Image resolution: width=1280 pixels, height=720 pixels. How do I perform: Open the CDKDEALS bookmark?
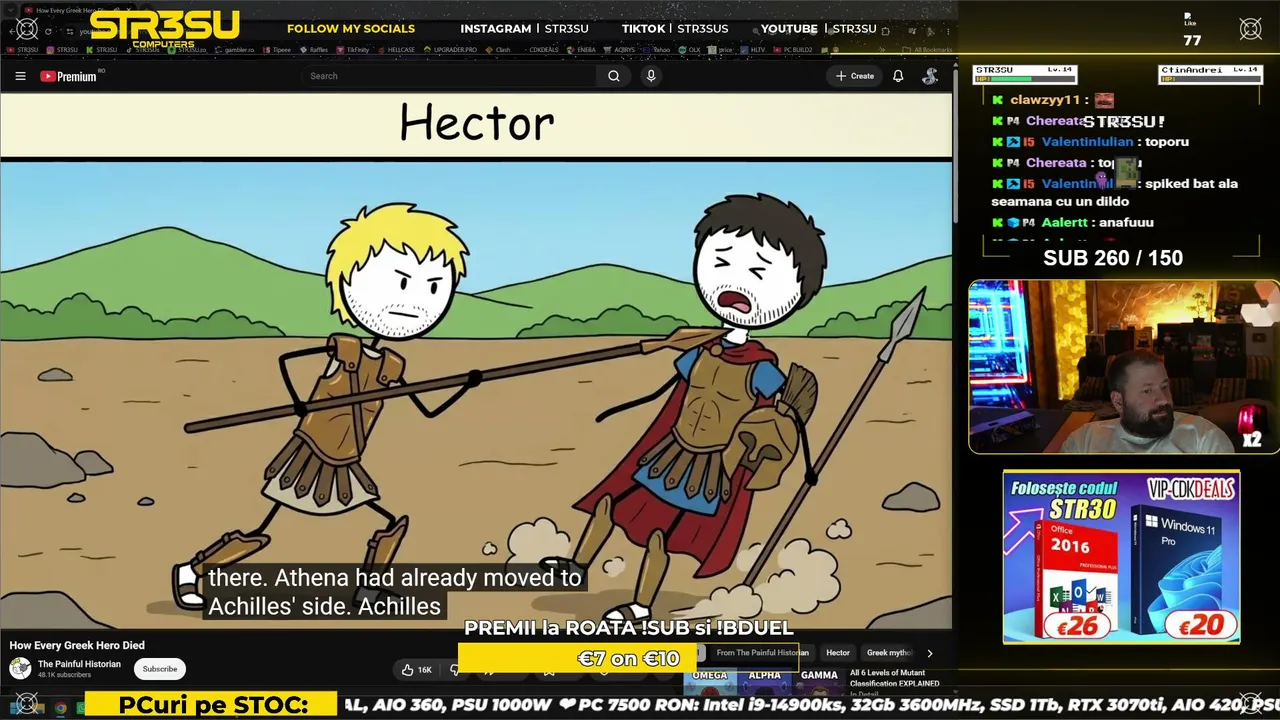[540, 50]
